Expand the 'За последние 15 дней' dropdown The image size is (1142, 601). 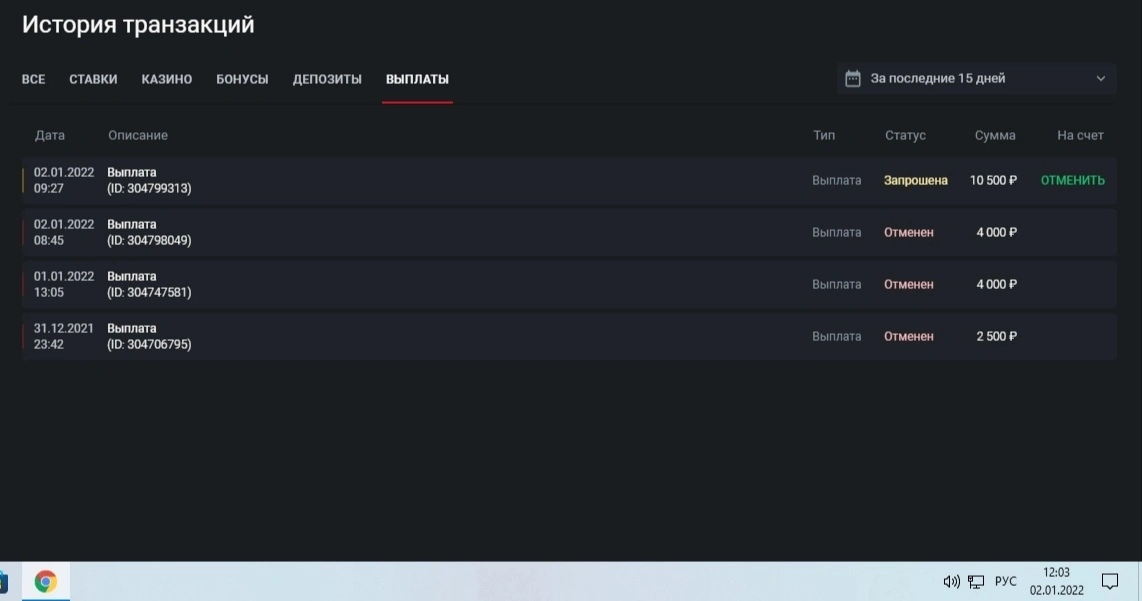(x=976, y=79)
